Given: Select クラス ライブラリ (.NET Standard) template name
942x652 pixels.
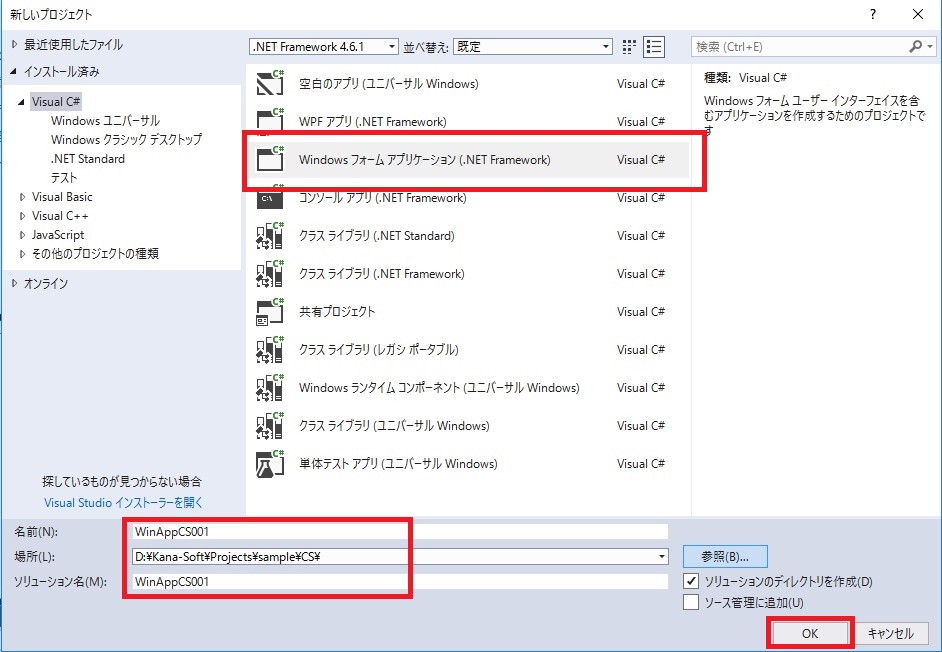Looking at the screenshot, I should (377, 236).
